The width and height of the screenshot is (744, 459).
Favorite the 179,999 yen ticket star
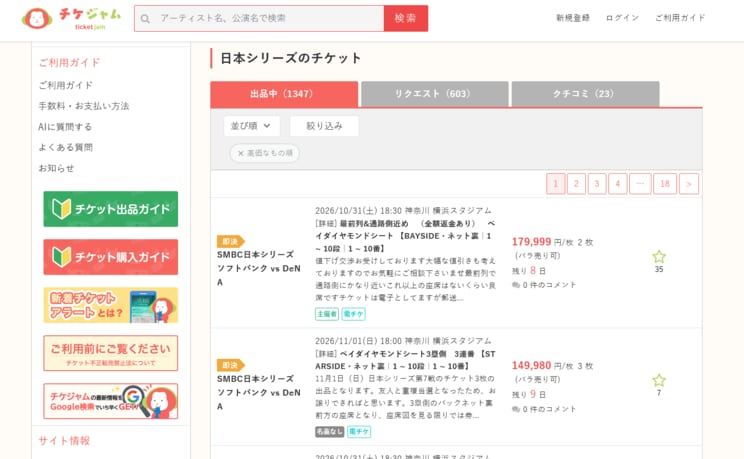tap(659, 257)
